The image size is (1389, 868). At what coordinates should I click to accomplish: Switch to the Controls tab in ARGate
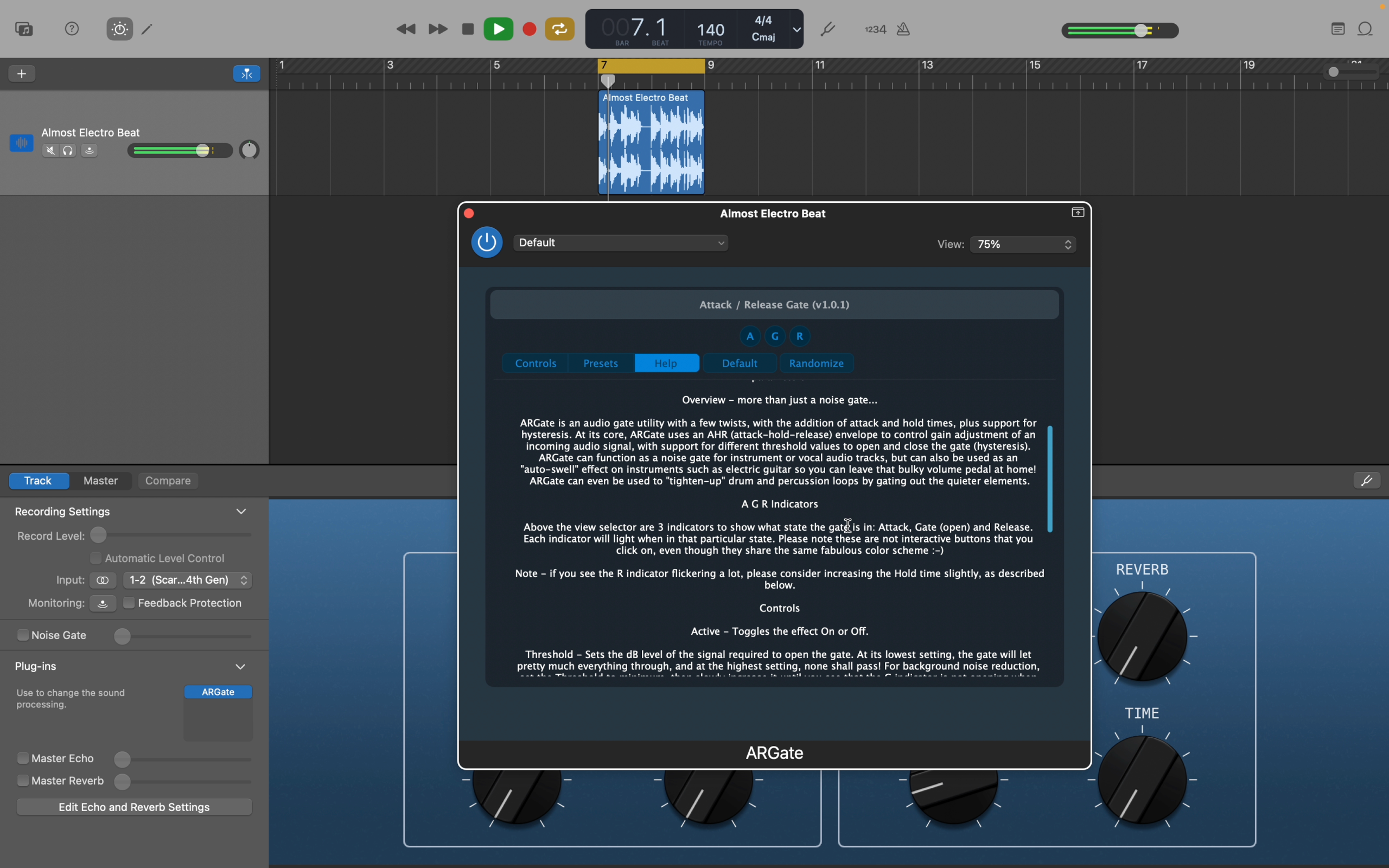536,363
